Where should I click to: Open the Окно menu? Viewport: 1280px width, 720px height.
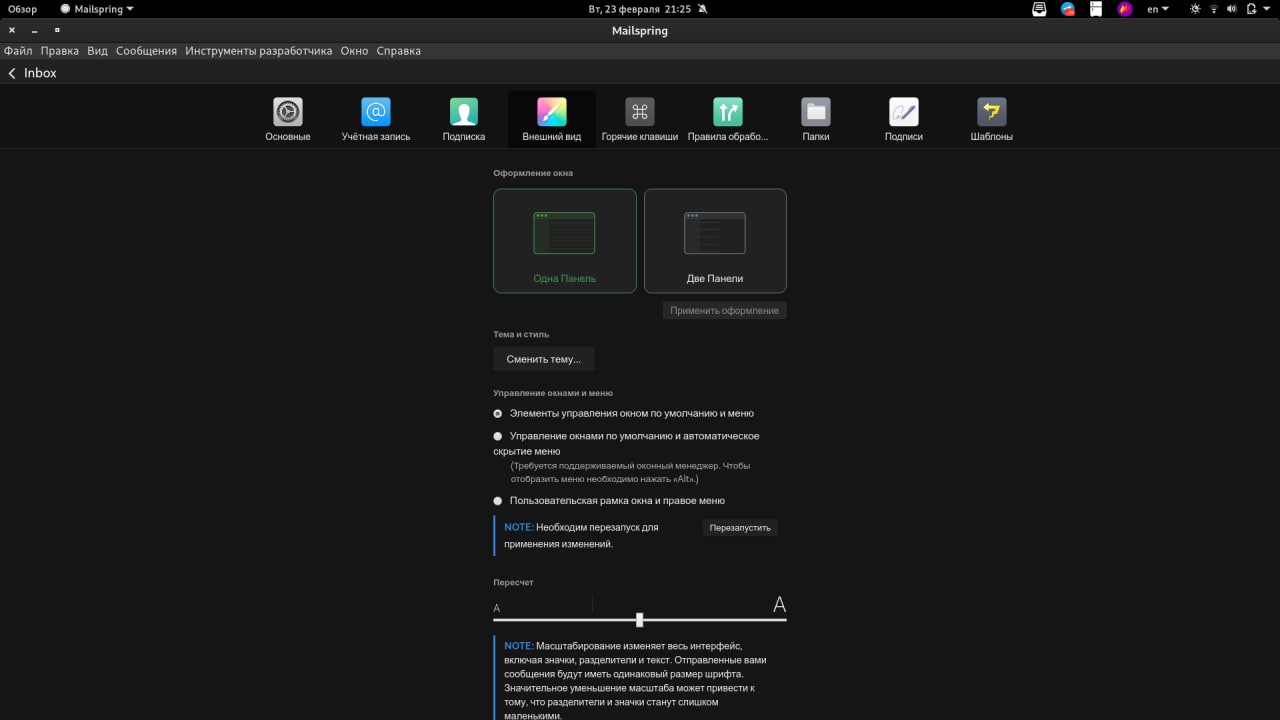[x=354, y=51]
